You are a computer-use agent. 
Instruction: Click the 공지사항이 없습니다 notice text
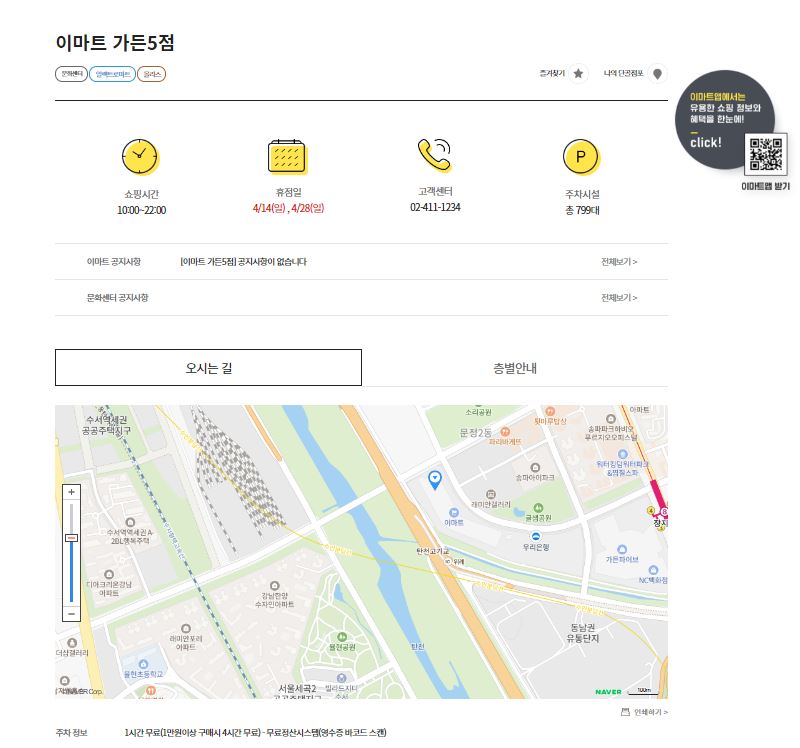tap(243, 262)
